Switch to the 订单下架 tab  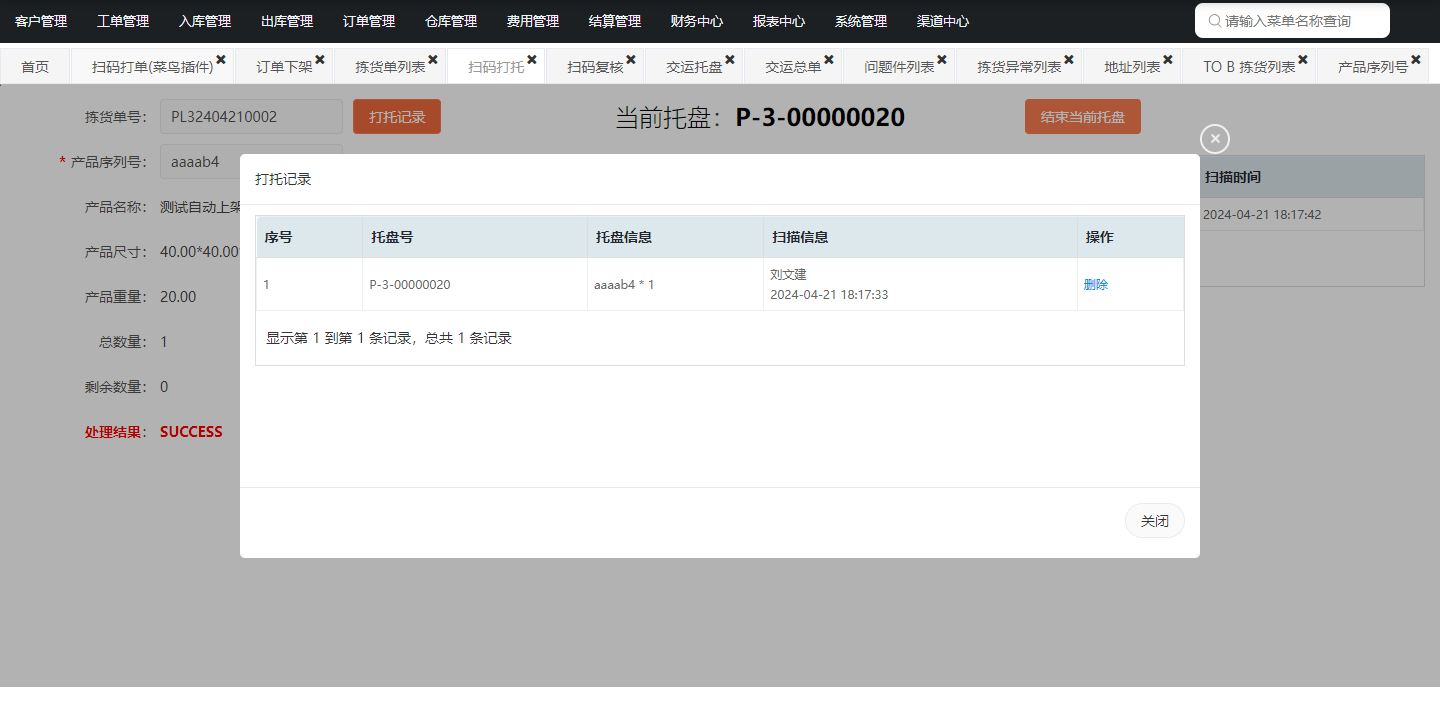point(284,67)
